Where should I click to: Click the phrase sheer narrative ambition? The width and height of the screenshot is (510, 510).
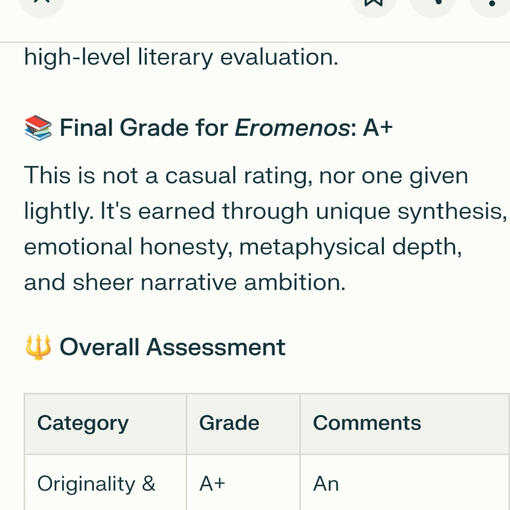(x=209, y=283)
